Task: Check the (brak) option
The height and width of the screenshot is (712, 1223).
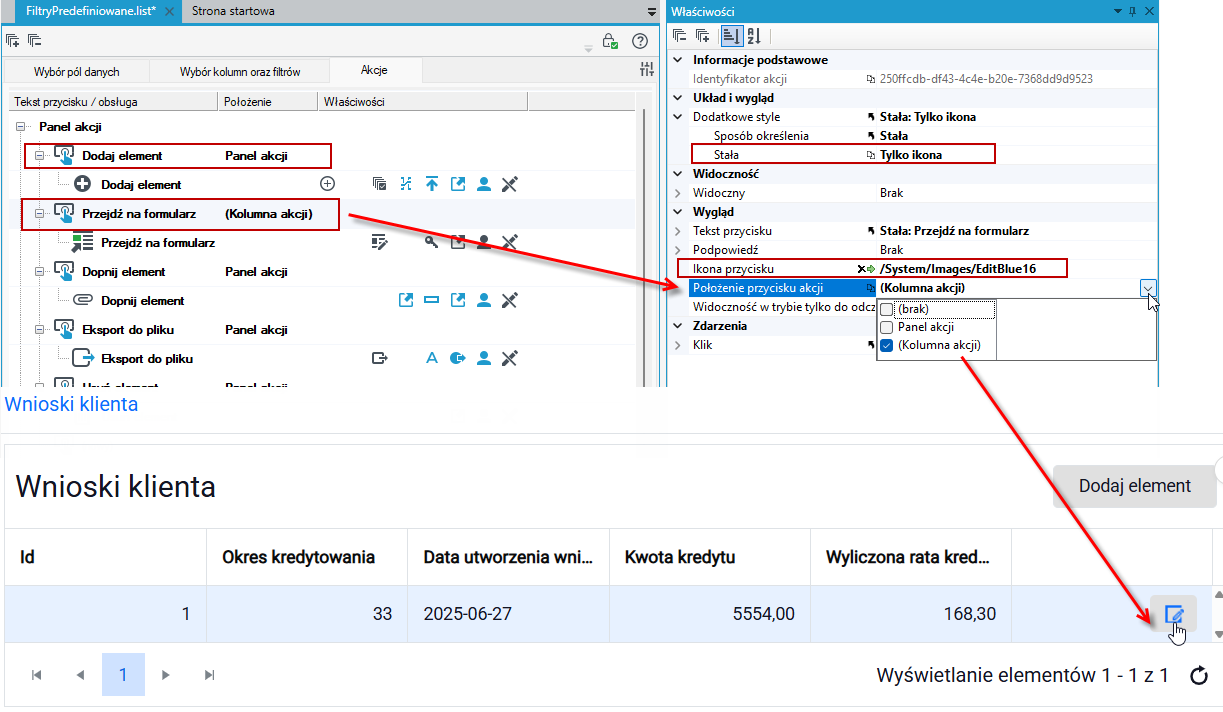Action: [886, 309]
